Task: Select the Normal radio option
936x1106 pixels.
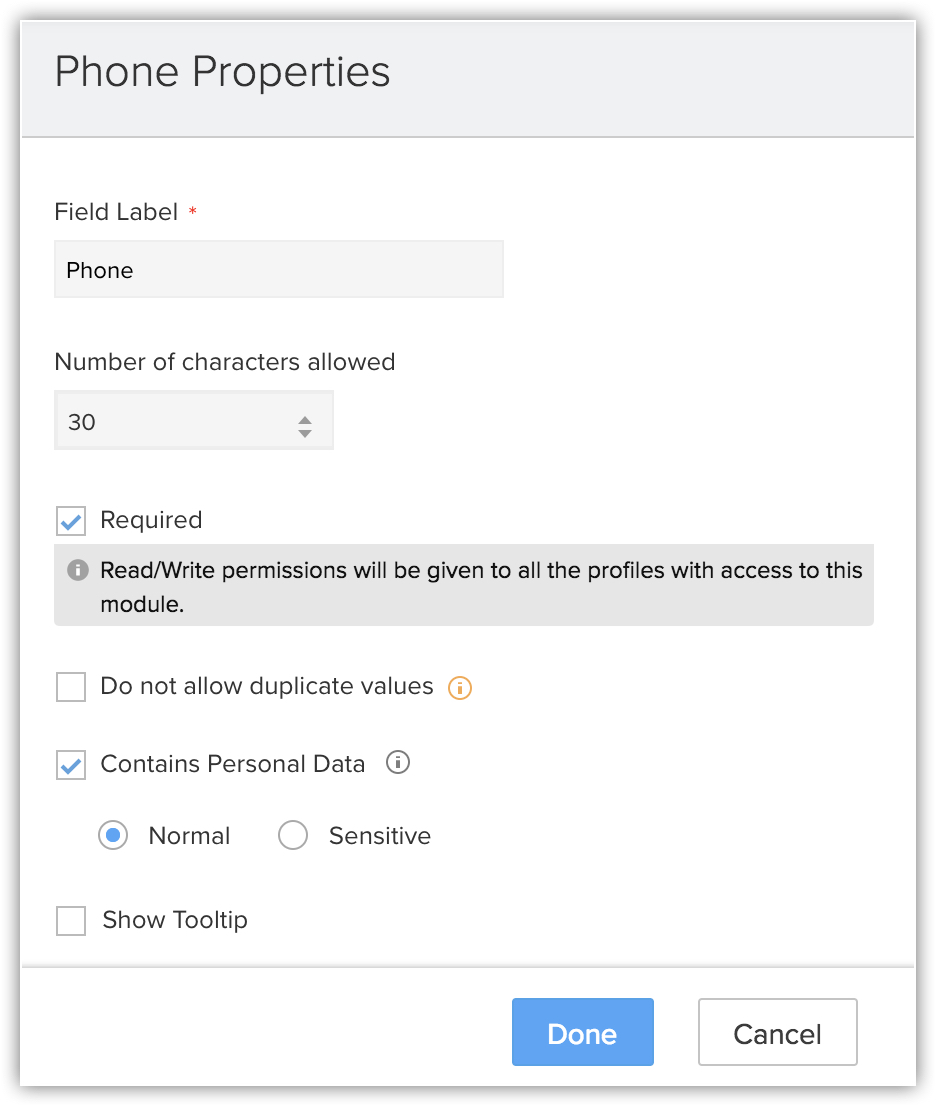Action: coord(113,835)
